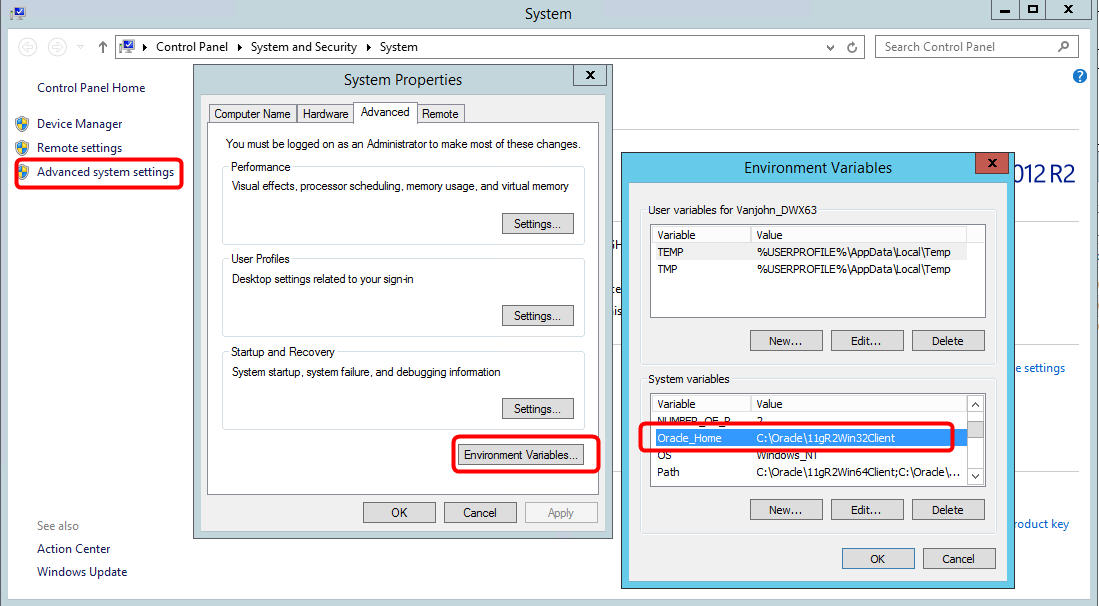Click the refresh icon beside the address bar
Screen dimensions: 1099x606
851,46
